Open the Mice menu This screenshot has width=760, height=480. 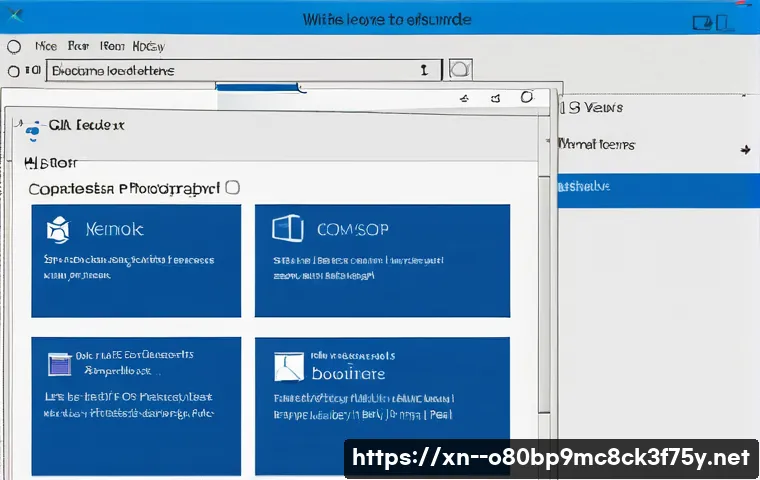point(46,46)
